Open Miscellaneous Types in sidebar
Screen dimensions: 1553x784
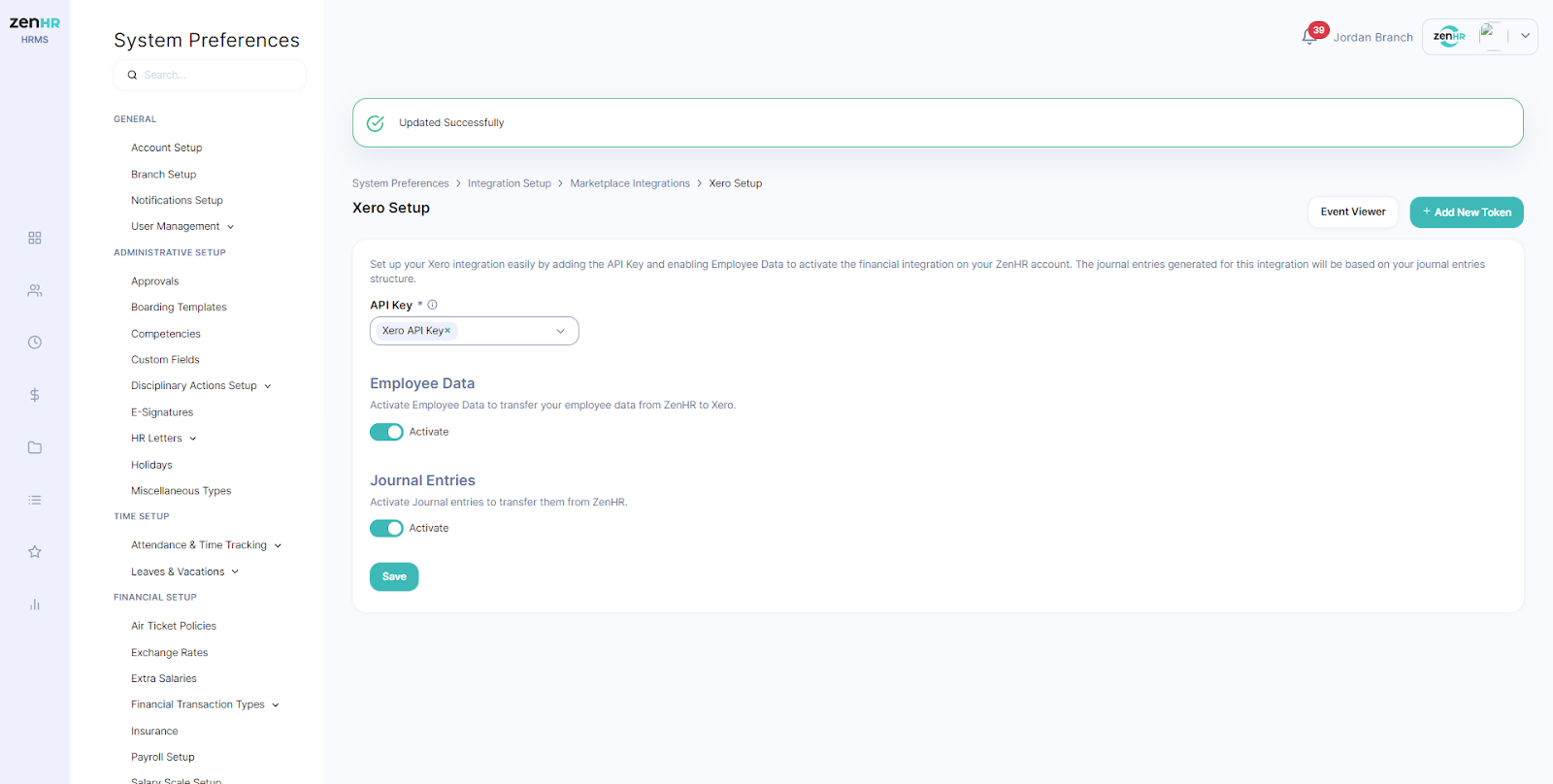click(x=182, y=491)
